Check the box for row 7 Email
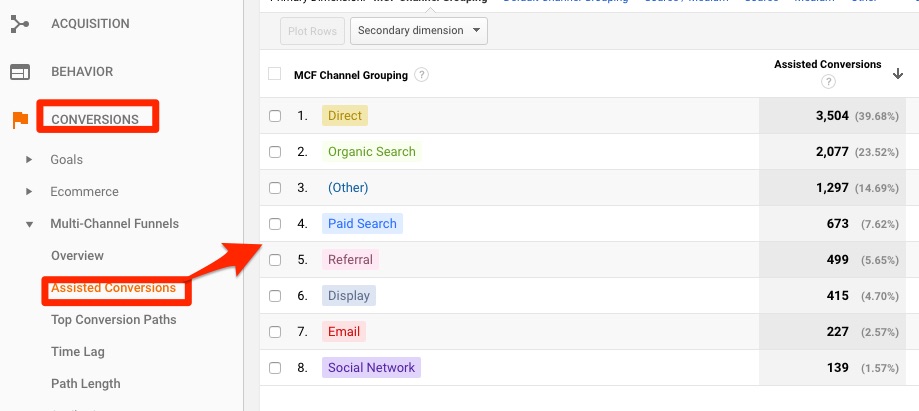 tap(275, 332)
